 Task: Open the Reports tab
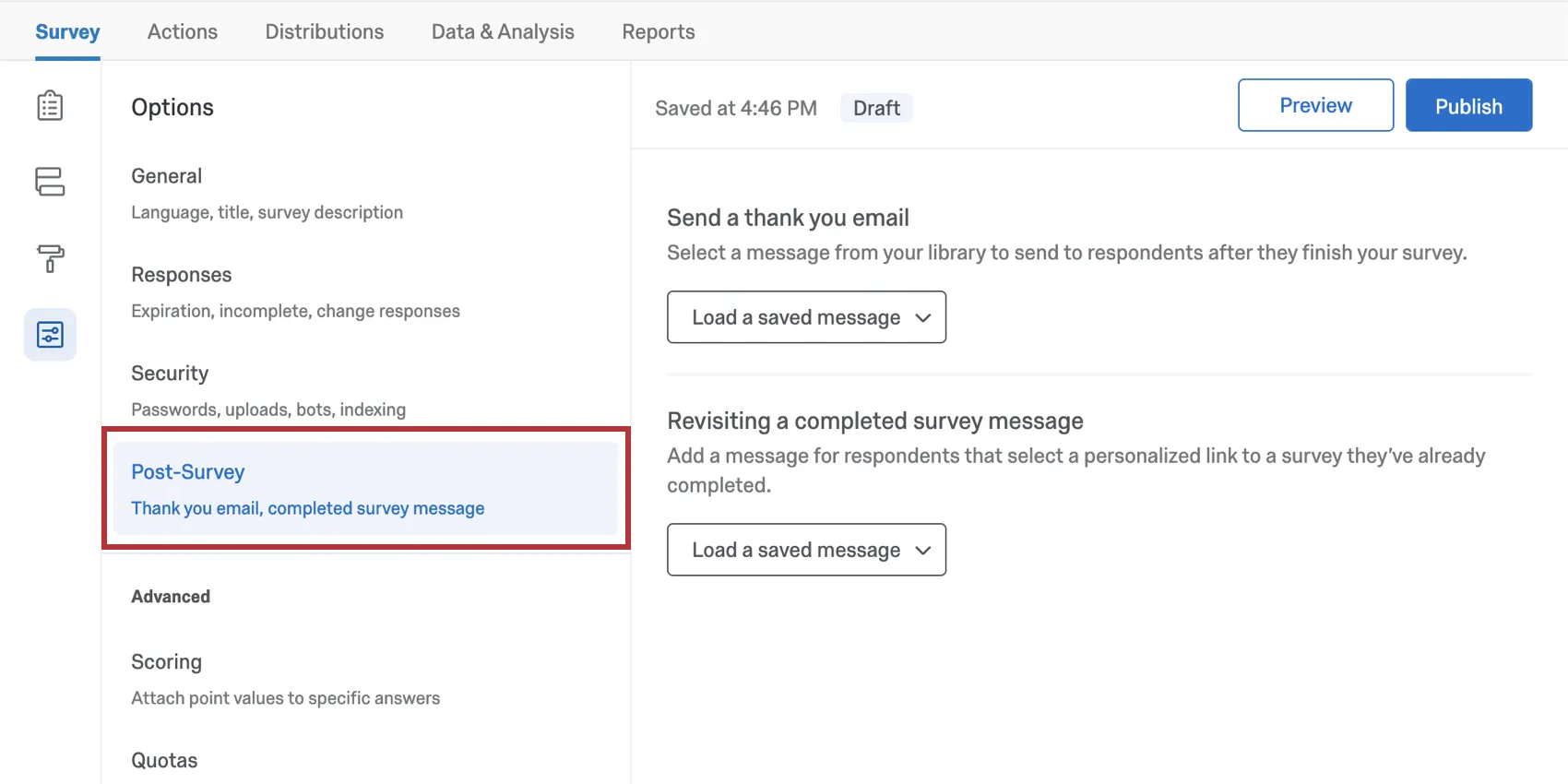coord(659,31)
